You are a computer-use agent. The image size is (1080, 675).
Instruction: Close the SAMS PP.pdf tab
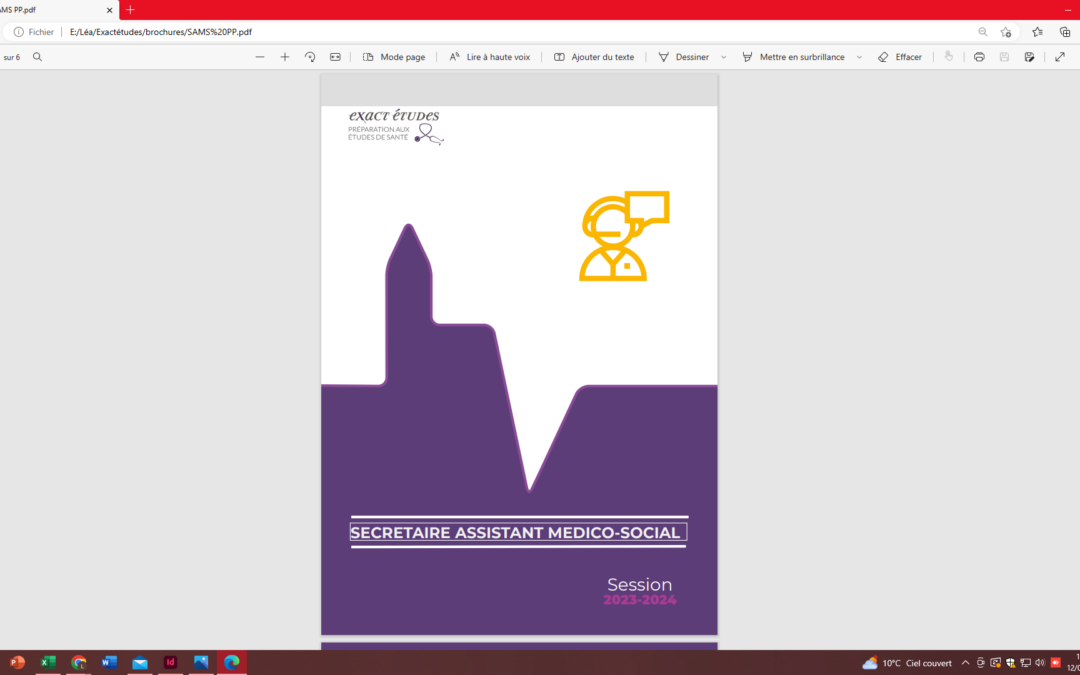tap(110, 10)
